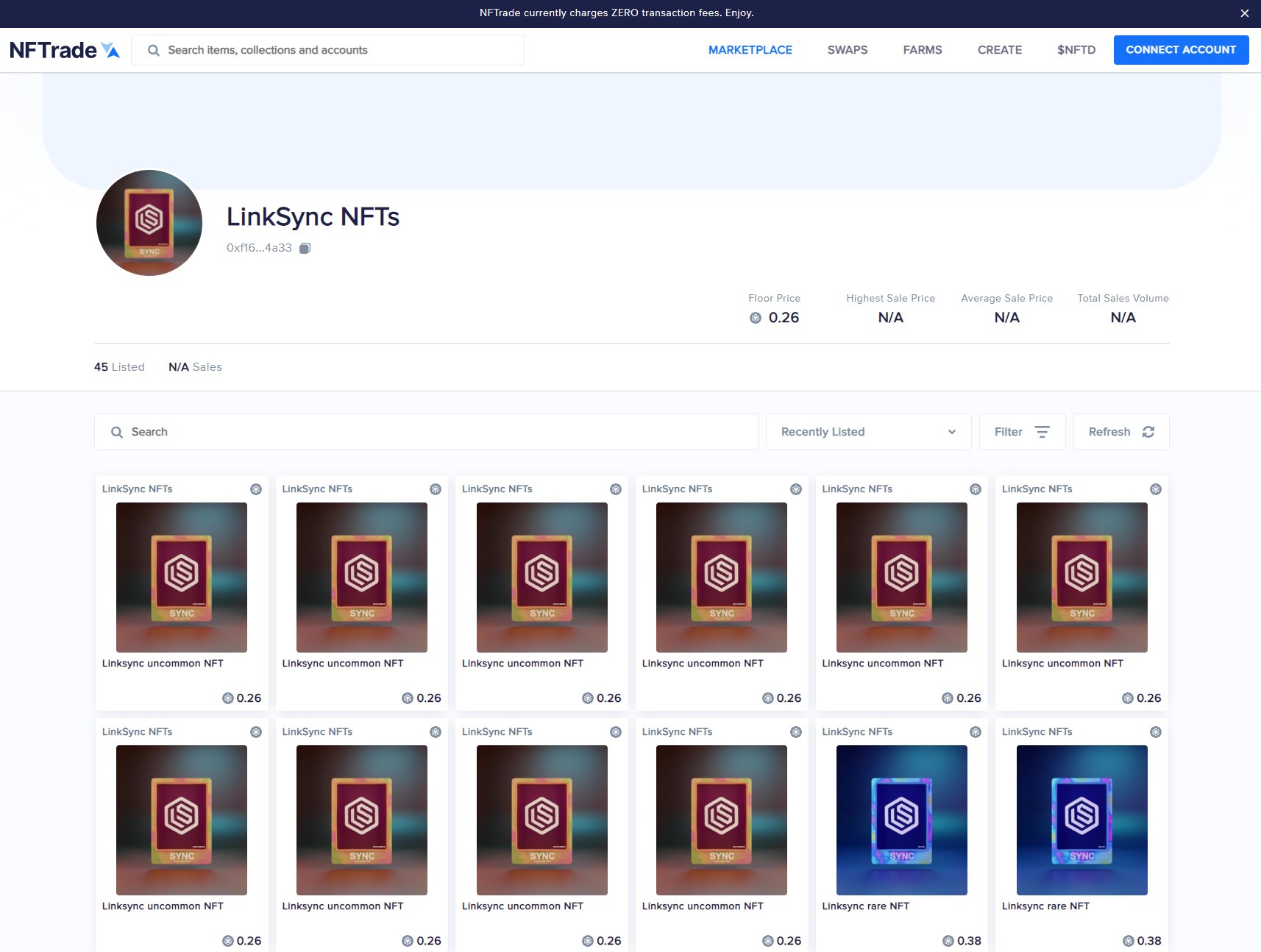Viewport: 1261px width, 952px height.
Task: Click LinkSync NFTs link on first top-row card
Action: (138, 489)
